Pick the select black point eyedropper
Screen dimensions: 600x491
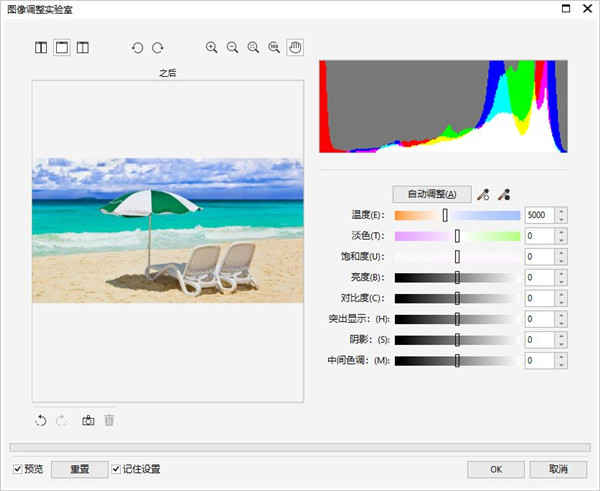(x=504, y=195)
